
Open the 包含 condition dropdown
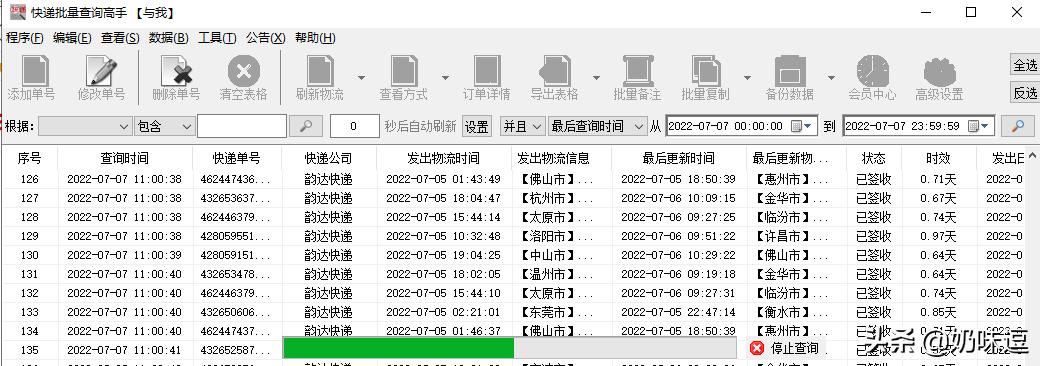pos(164,126)
